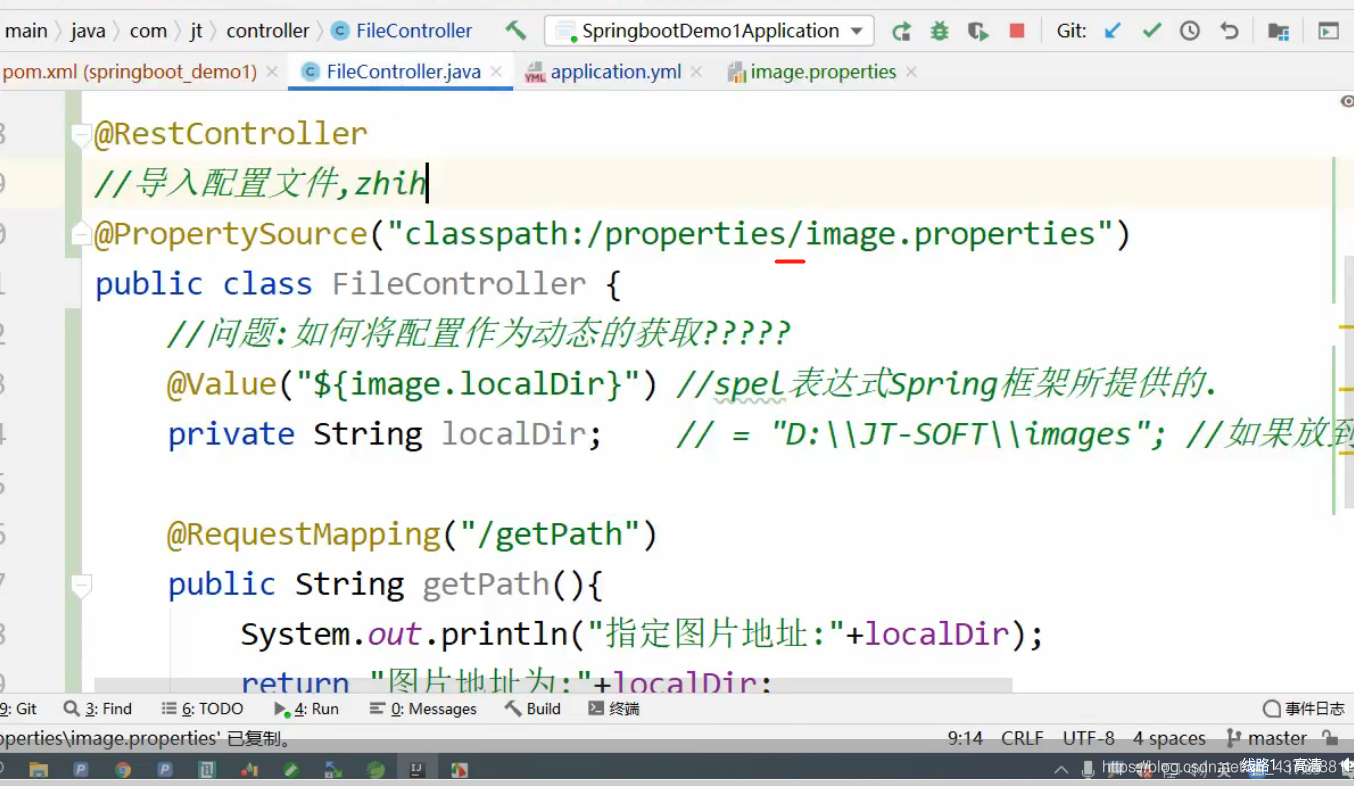Switch to image.properties tab
Image resolution: width=1354 pixels, height=786 pixels.
coord(822,72)
